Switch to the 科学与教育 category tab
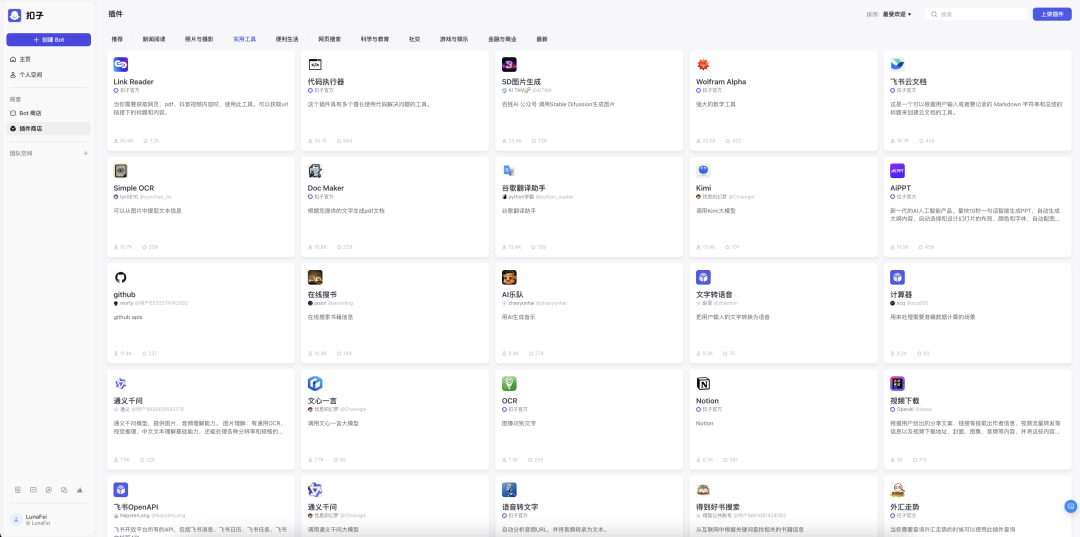Screen dimensions: 1080x537 (x=375, y=39)
